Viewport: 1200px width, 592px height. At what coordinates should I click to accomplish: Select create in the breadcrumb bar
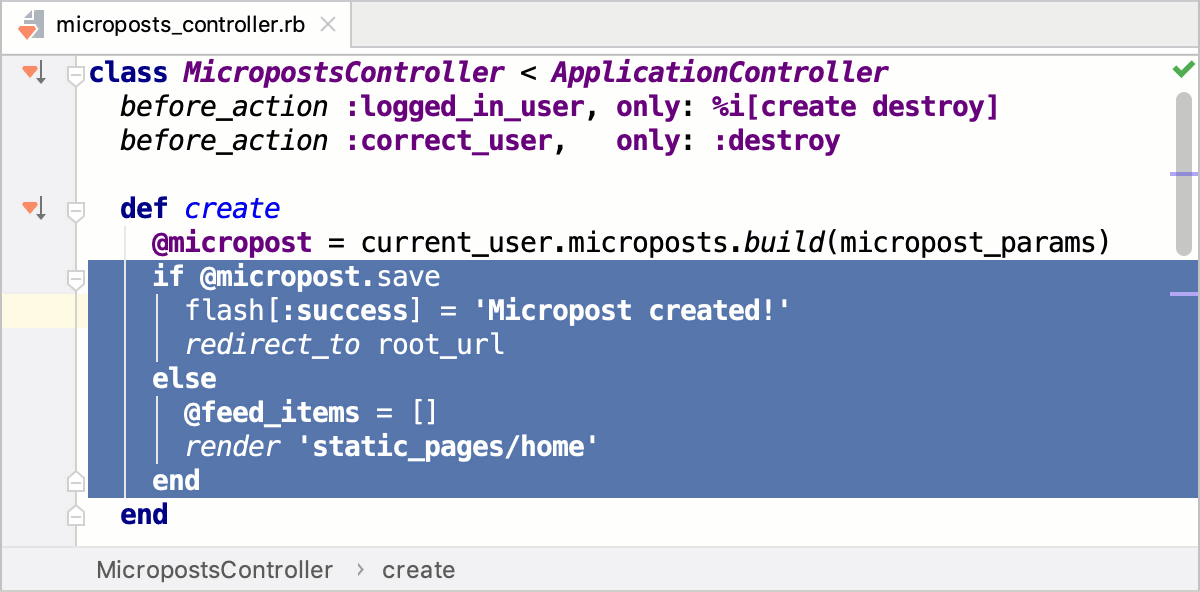click(418, 570)
